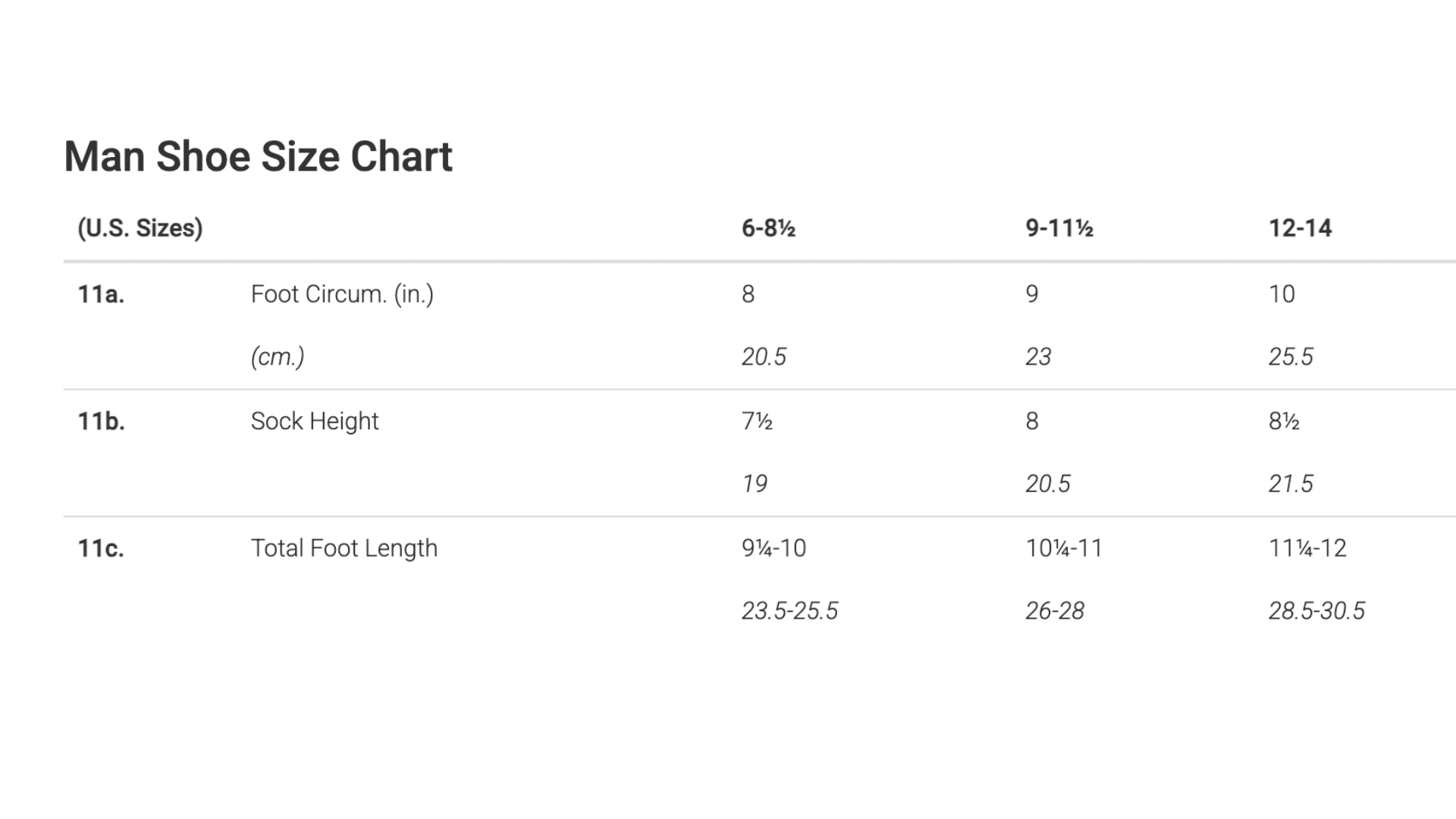The height and width of the screenshot is (819, 1456).
Task: Click the 11b. row label
Action: tap(101, 421)
